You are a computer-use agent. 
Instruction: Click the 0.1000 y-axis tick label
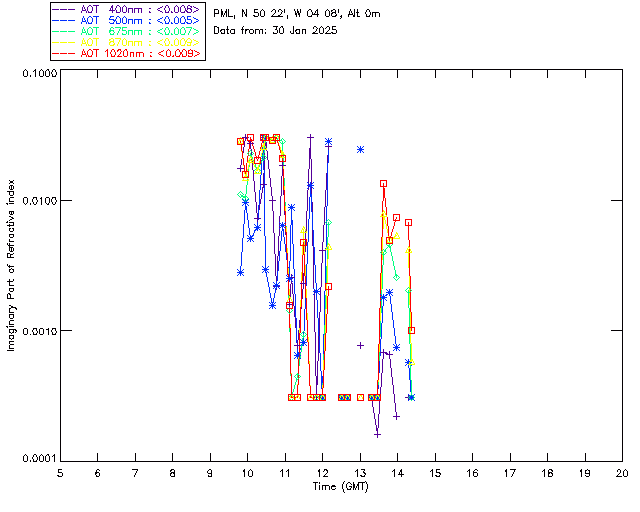(39, 73)
